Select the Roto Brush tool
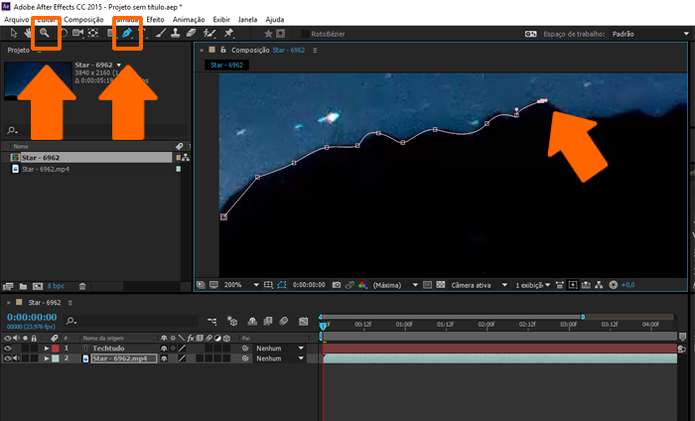The image size is (695, 421). [209, 33]
